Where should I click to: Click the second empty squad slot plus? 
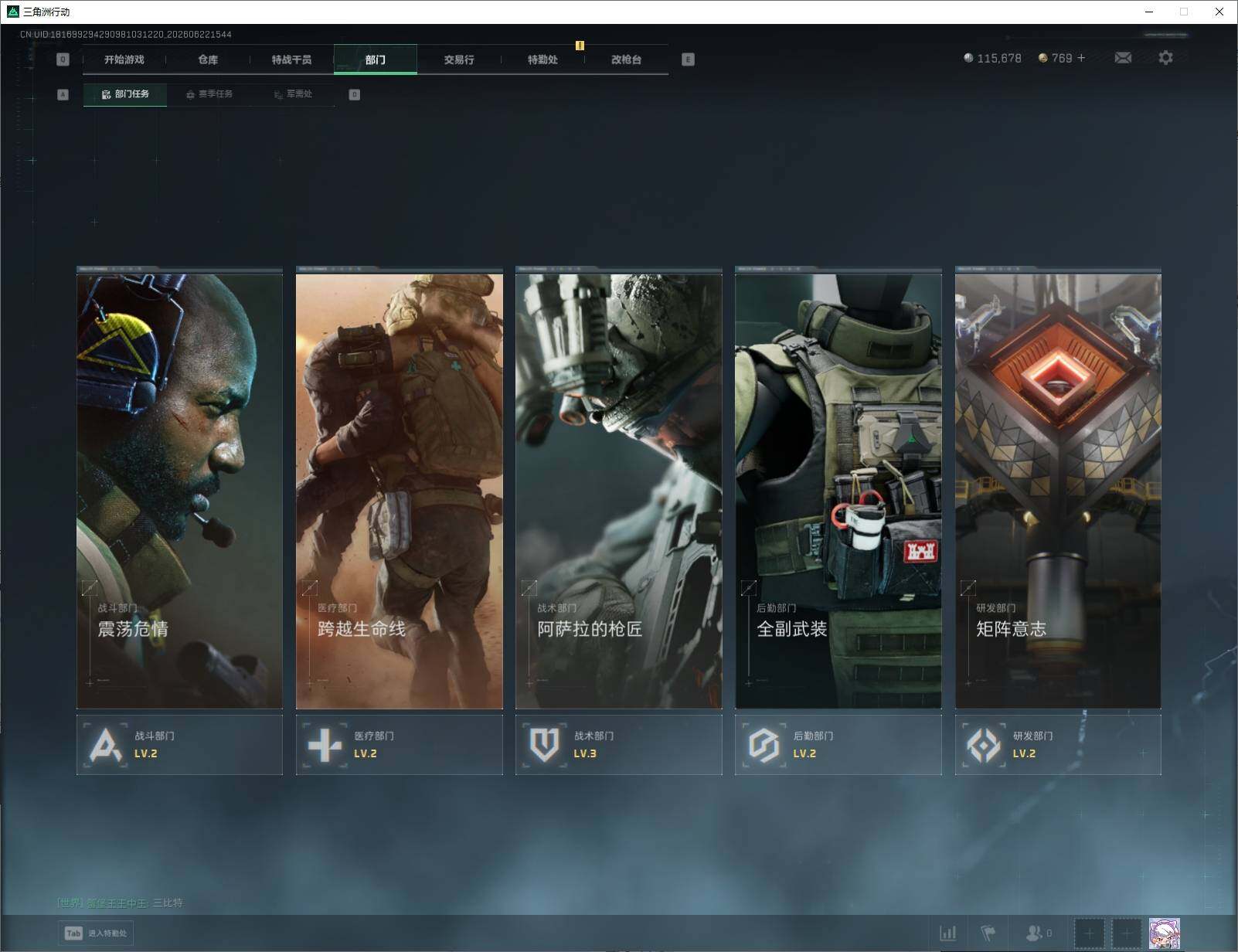pos(1127,934)
